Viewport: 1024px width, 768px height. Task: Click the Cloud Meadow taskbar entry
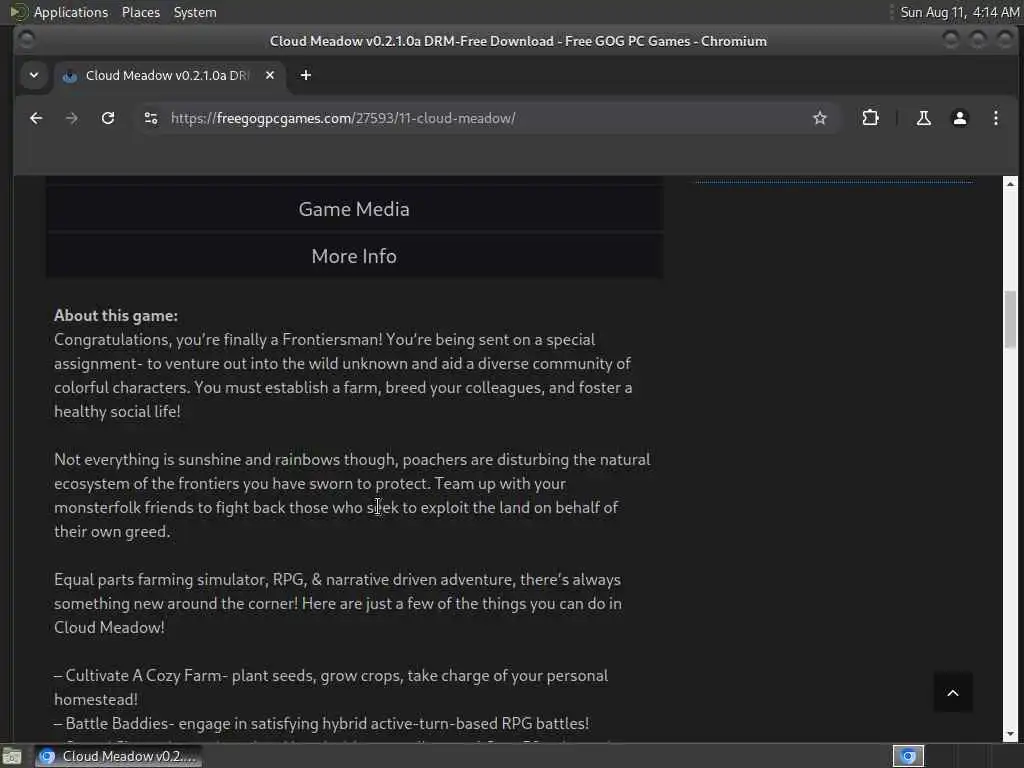(118, 756)
